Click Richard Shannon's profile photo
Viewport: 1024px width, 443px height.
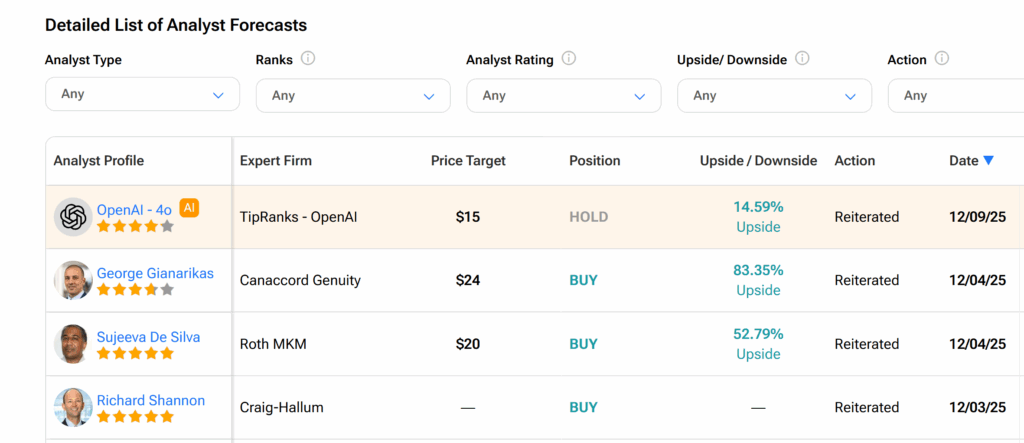click(x=73, y=408)
